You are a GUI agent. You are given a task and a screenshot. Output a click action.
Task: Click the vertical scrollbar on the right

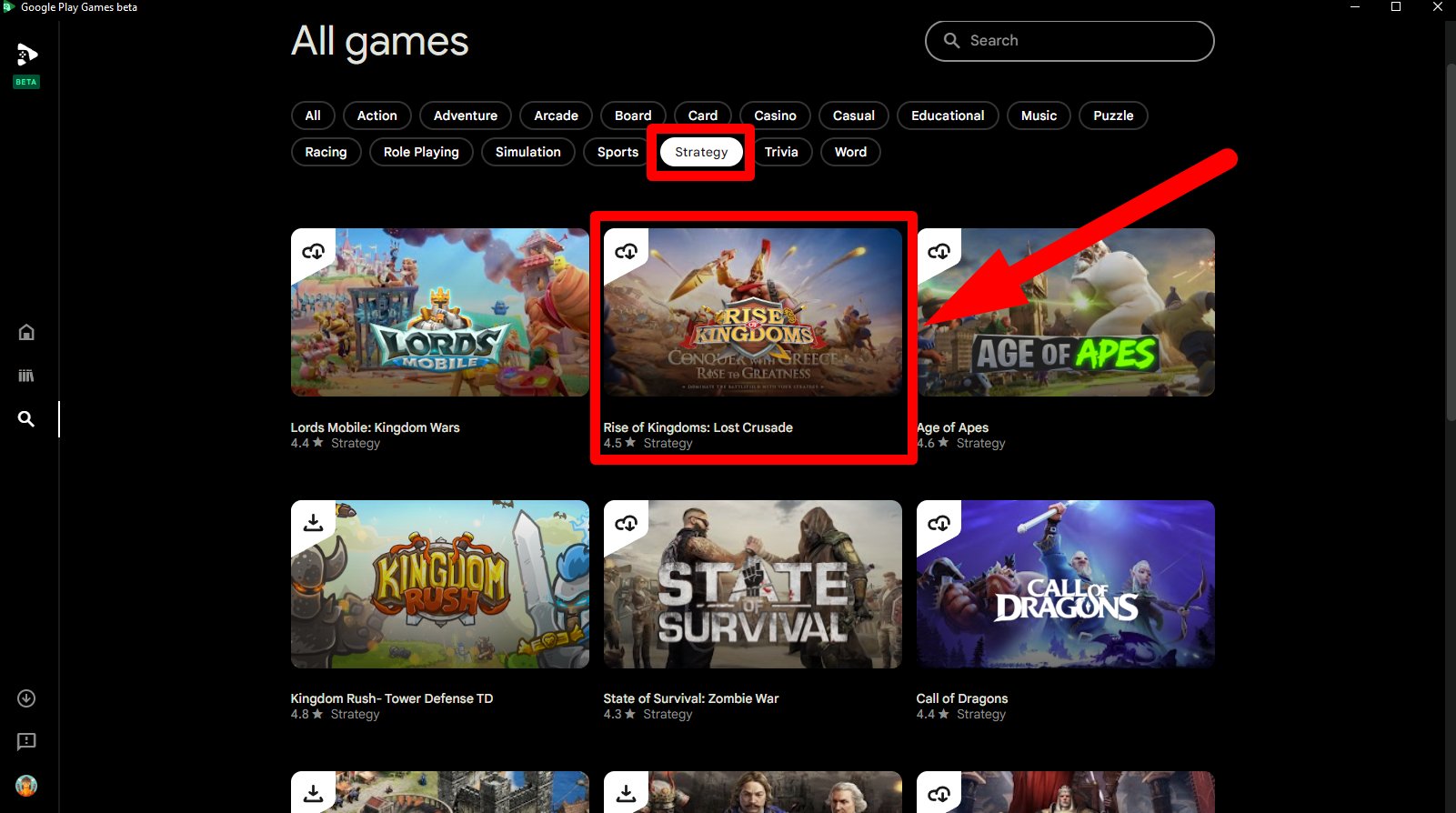(1450, 243)
